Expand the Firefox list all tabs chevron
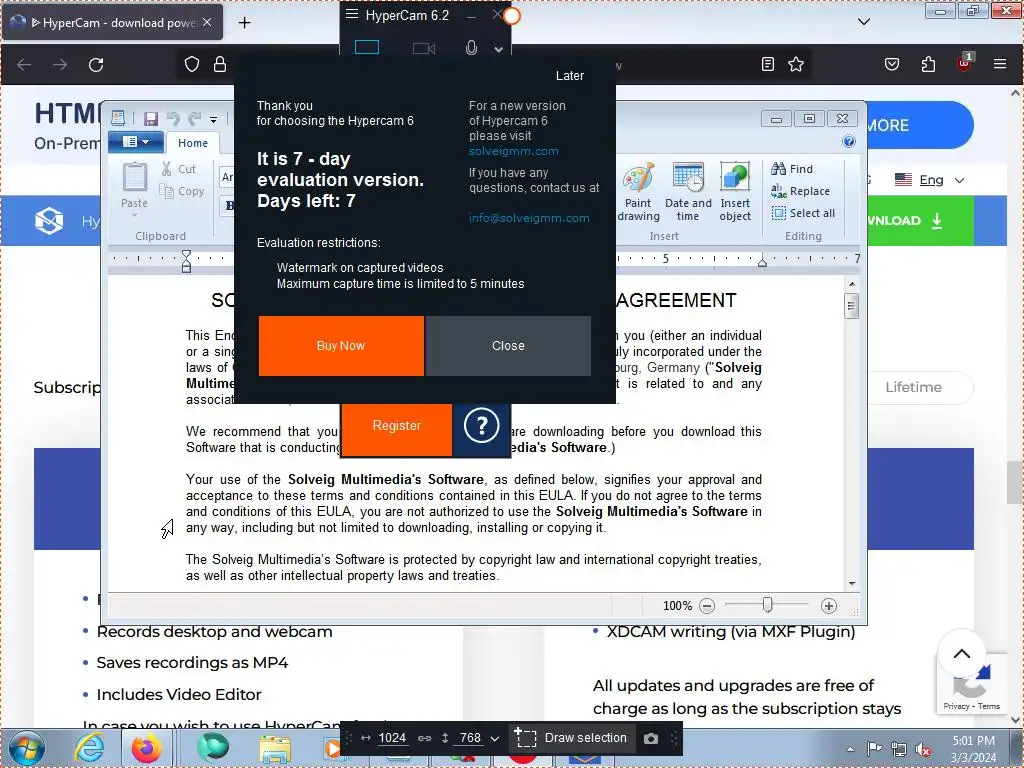The width and height of the screenshot is (1024, 768). (x=863, y=22)
